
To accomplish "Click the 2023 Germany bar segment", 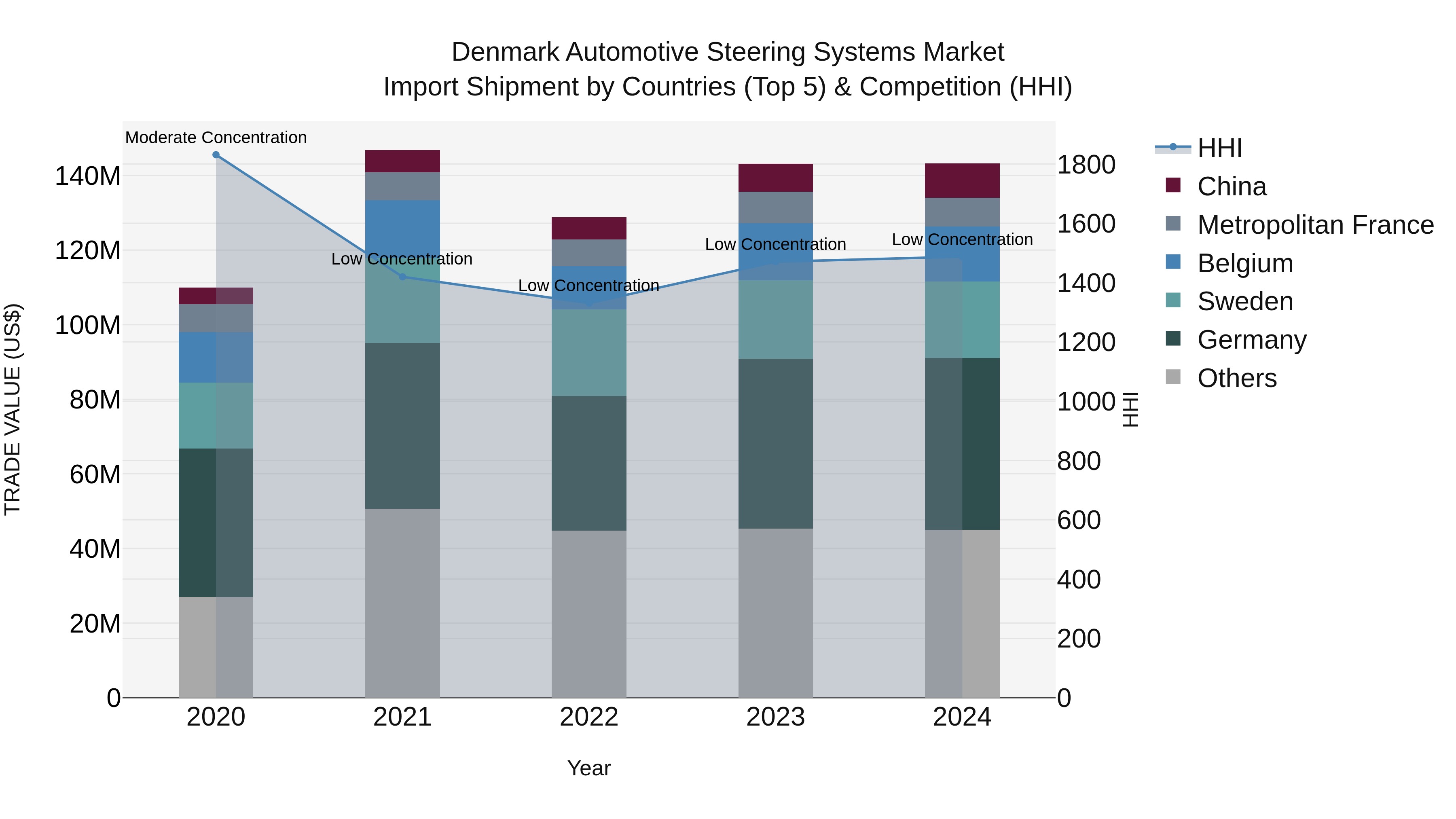I will [x=775, y=444].
